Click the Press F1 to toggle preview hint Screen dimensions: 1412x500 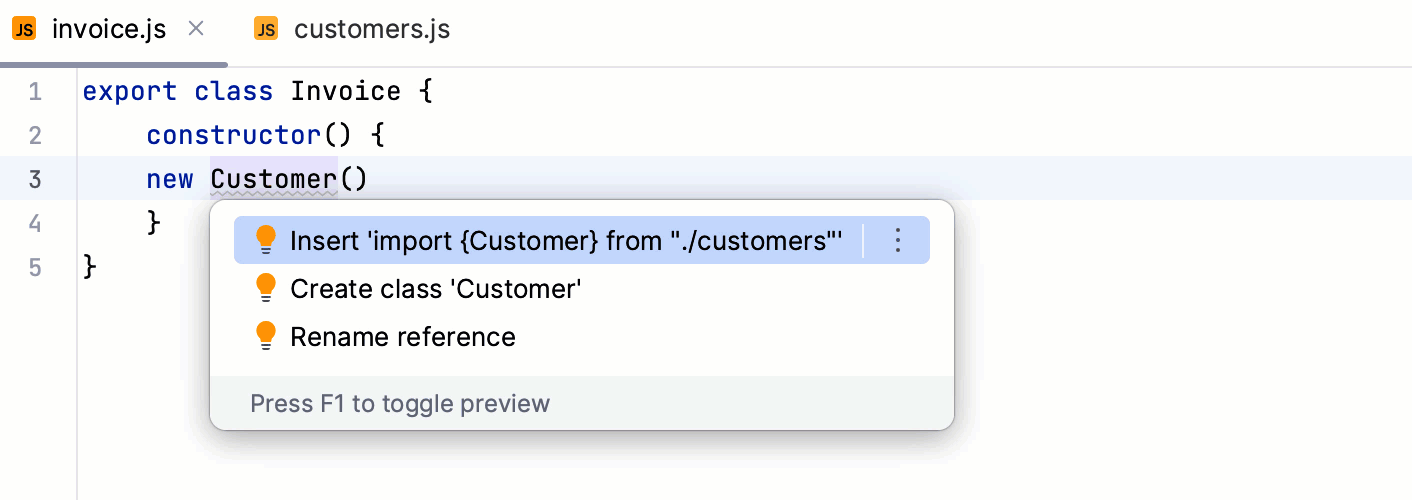(x=400, y=404)
